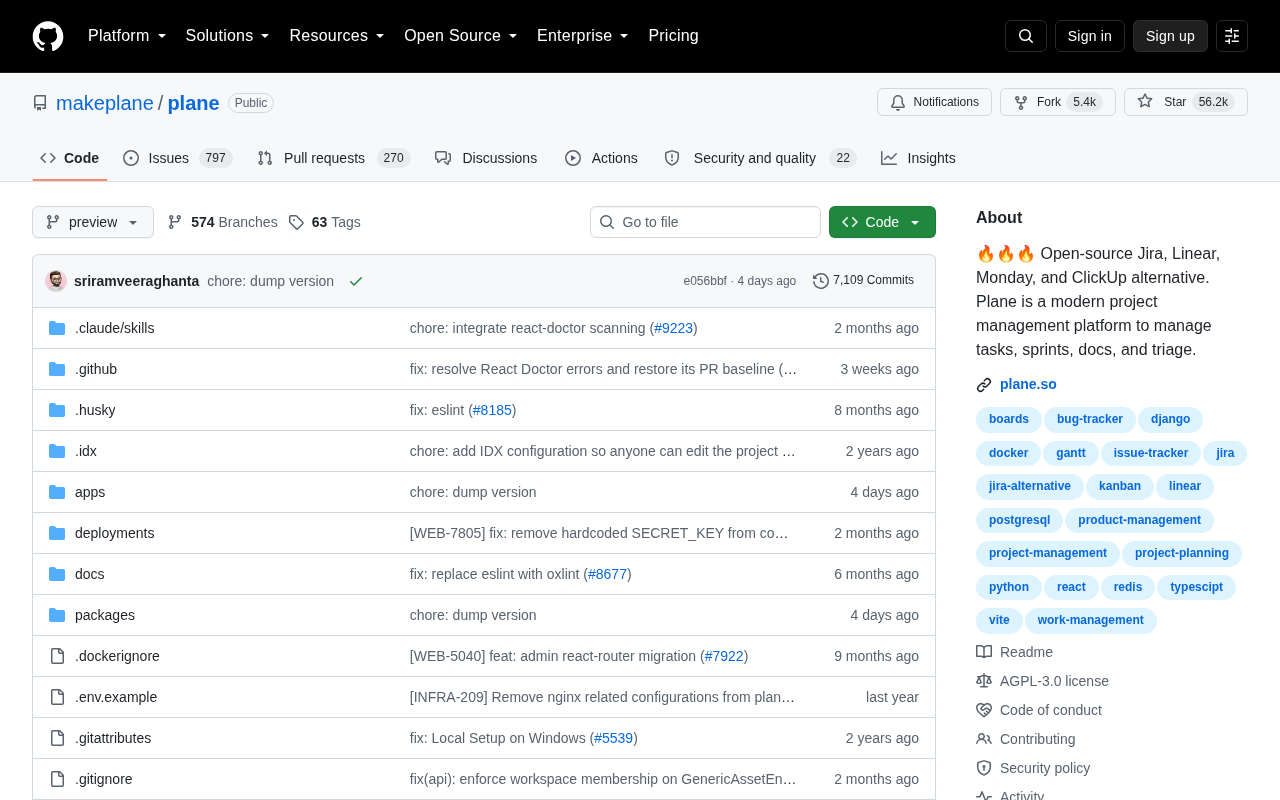Click the folder icon beside .github
The width and height of the screenshot is (1280, 800).
57,369
